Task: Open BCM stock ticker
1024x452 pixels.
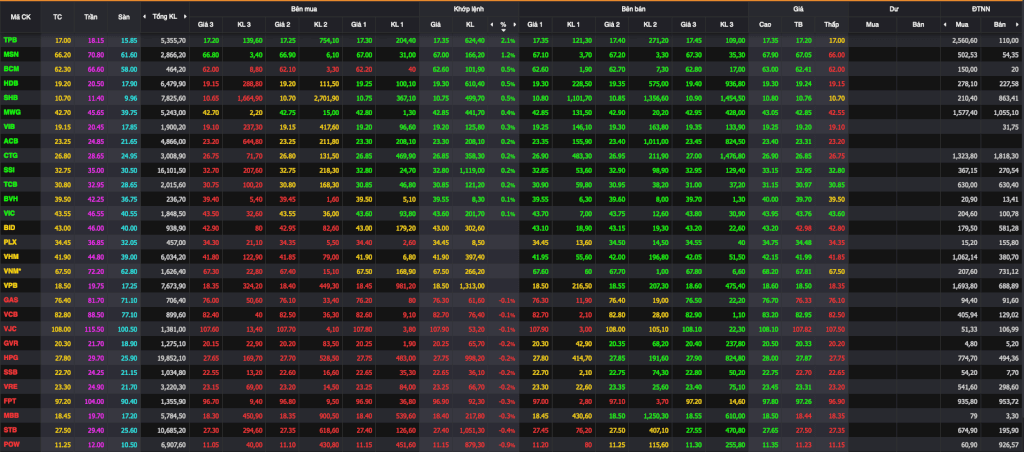Action: pyautogui.click(x=10, y=69)
